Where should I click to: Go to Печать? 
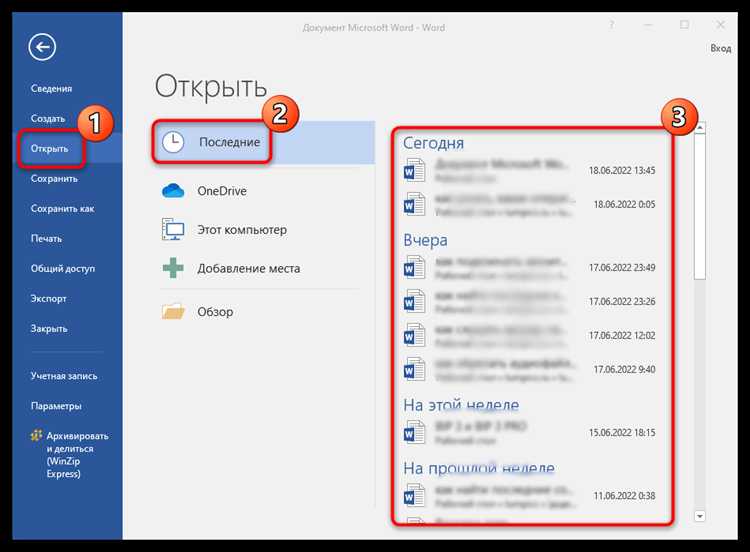click(46, 238)
